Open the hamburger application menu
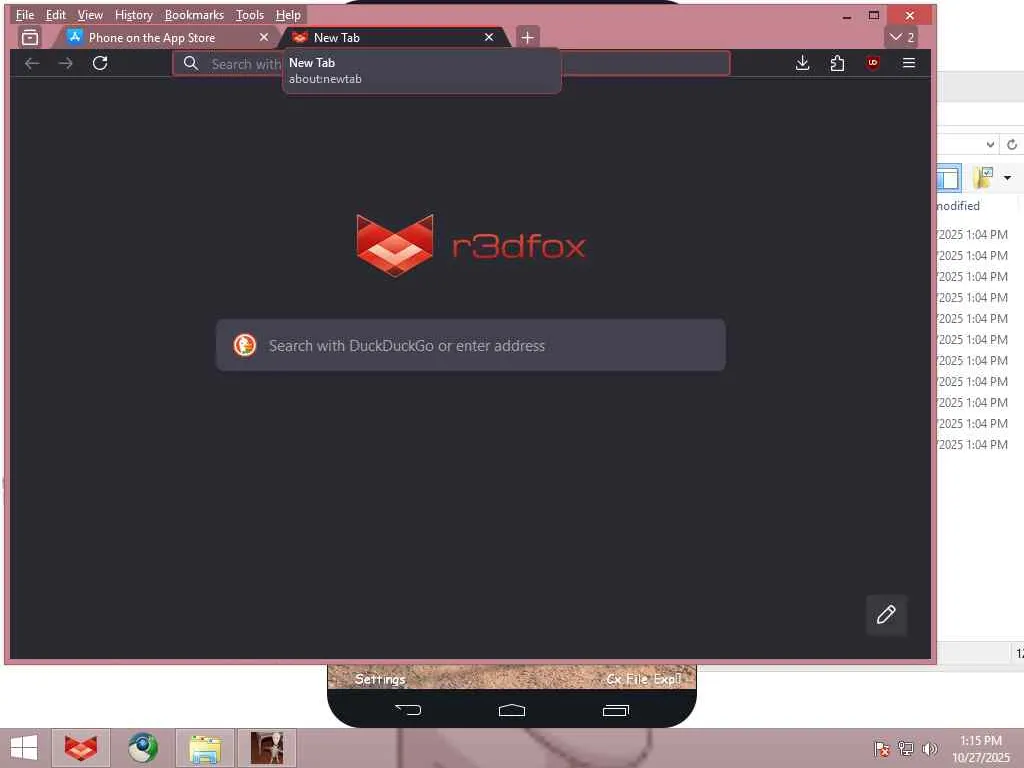This screenshot has height=768, width=1024. (908, 63)
